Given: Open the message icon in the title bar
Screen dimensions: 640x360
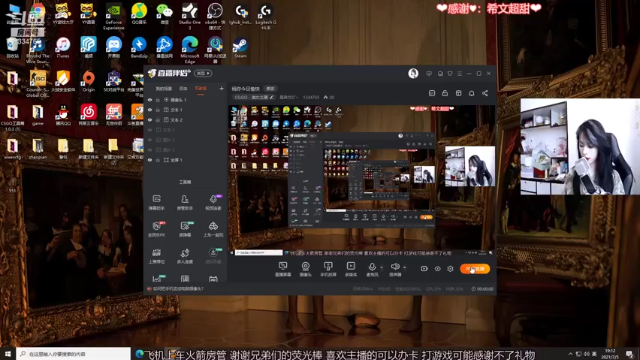Looking at the screenshot, I should tap(429, 73).
